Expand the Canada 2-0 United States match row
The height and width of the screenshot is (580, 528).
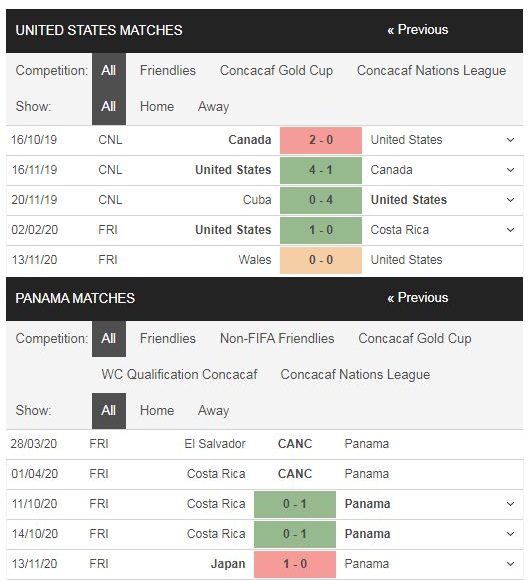(510, 140)
